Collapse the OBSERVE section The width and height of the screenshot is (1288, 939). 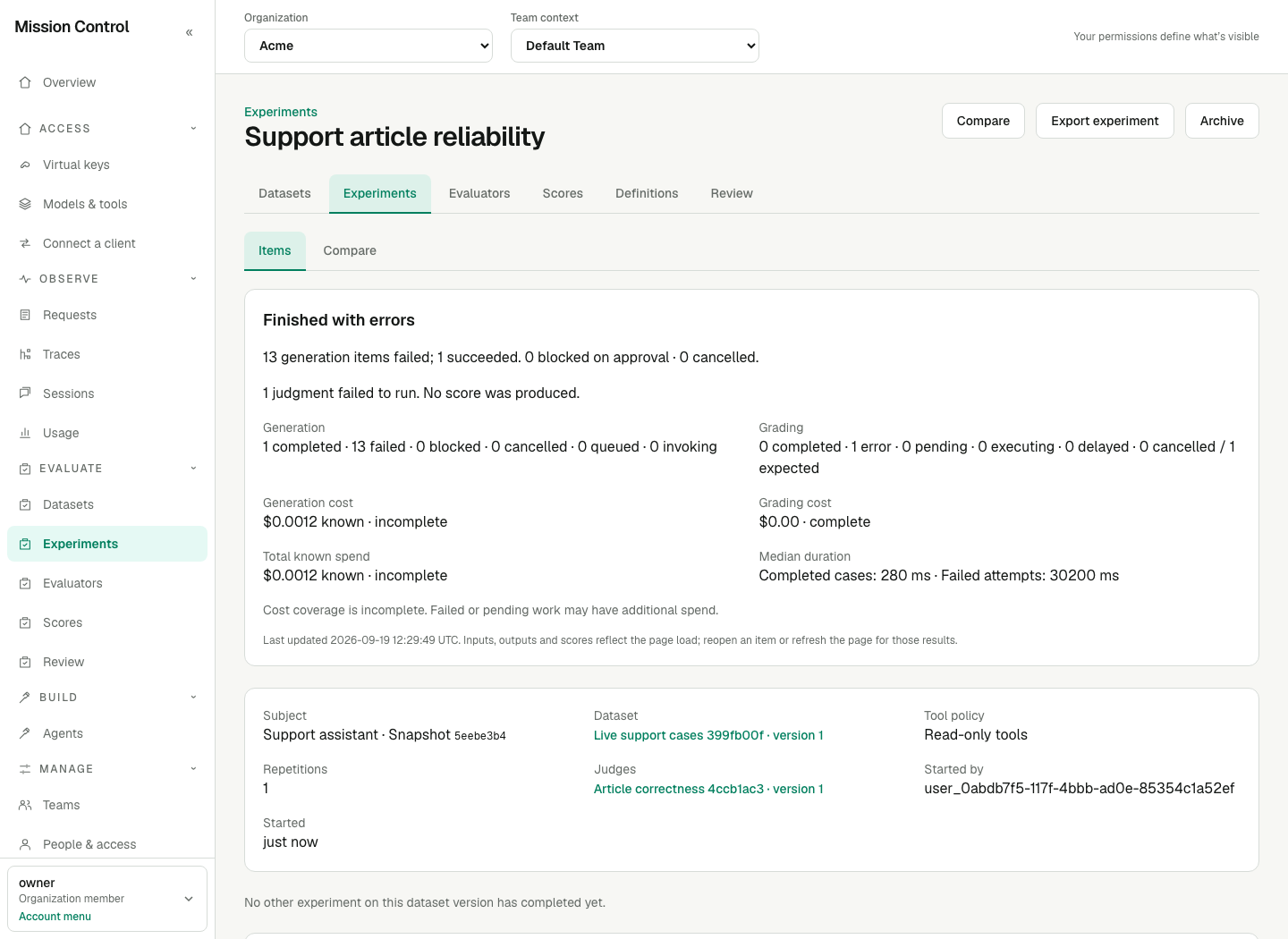click(193, 279)
